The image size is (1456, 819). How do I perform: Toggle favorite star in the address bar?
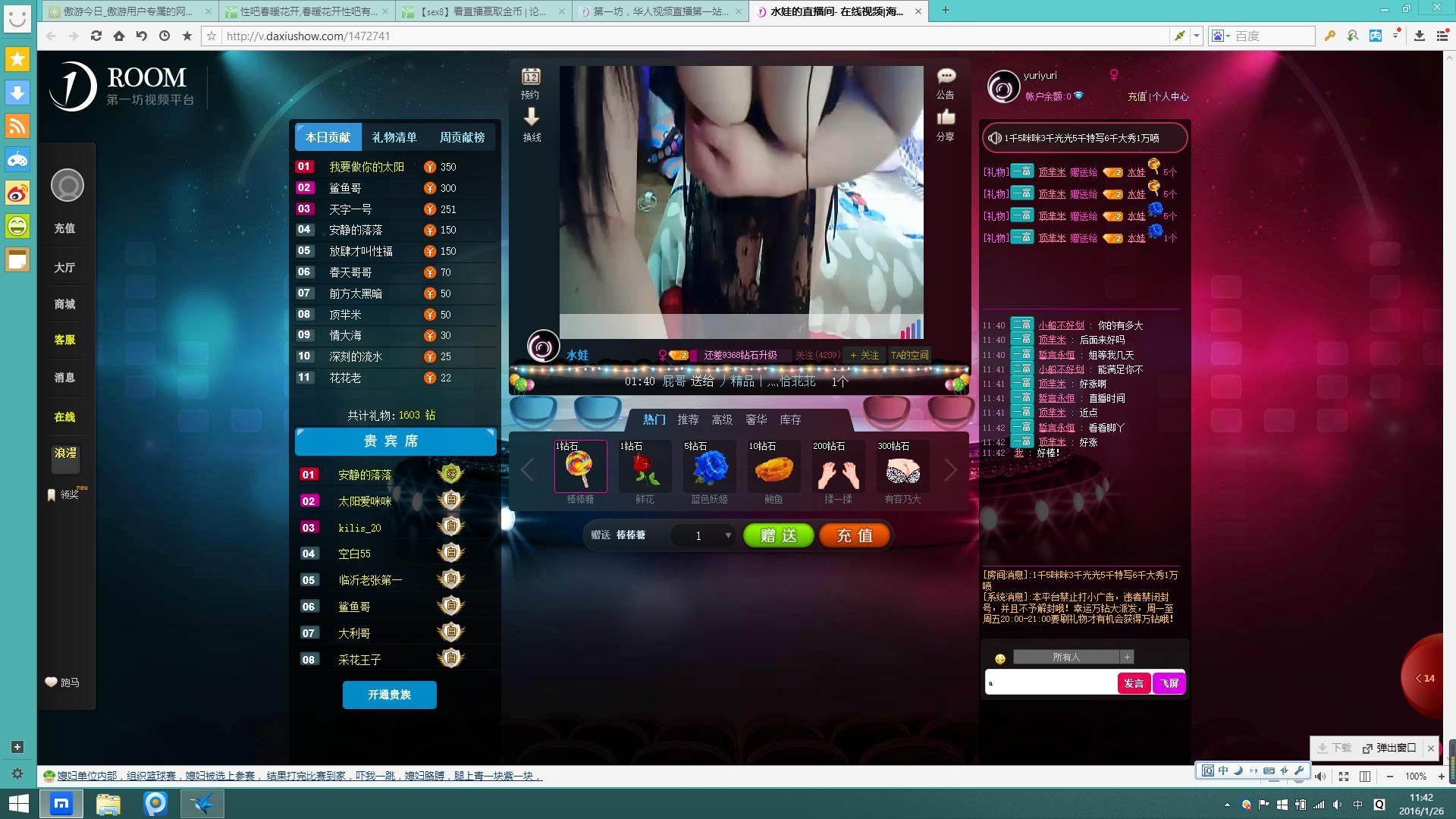coord(212,36)
